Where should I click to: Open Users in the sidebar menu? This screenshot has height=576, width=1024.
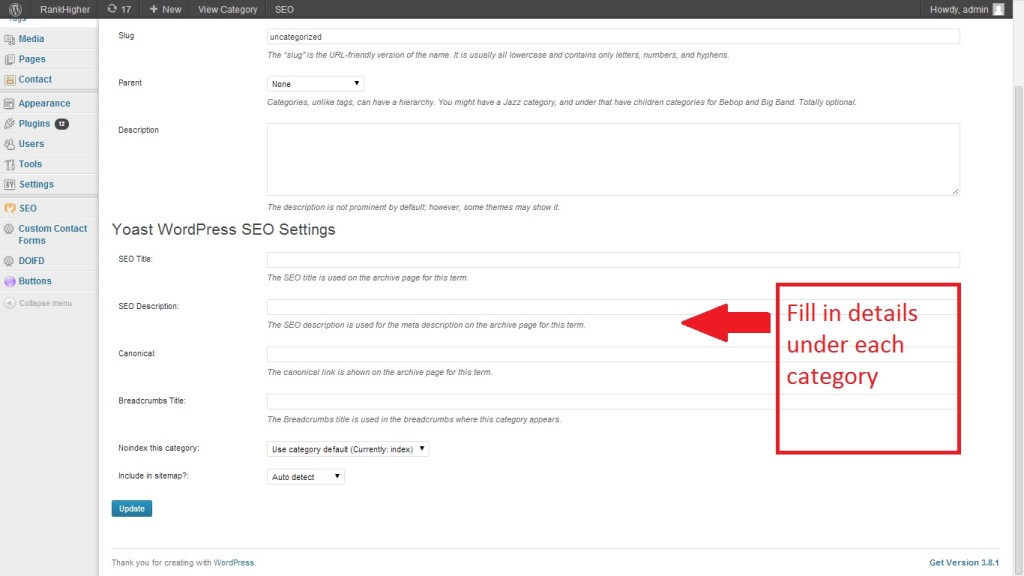(x=31, y=144)
